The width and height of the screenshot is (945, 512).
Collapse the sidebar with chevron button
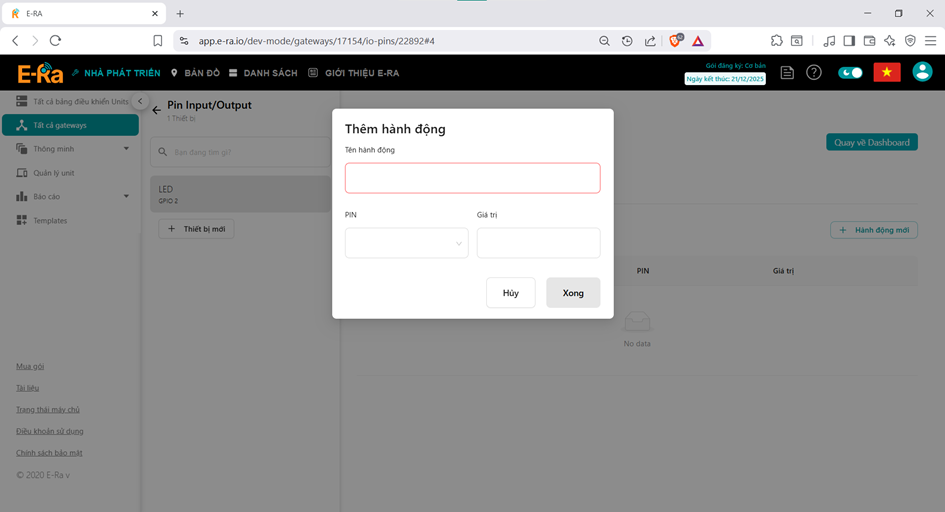point(141,102)
